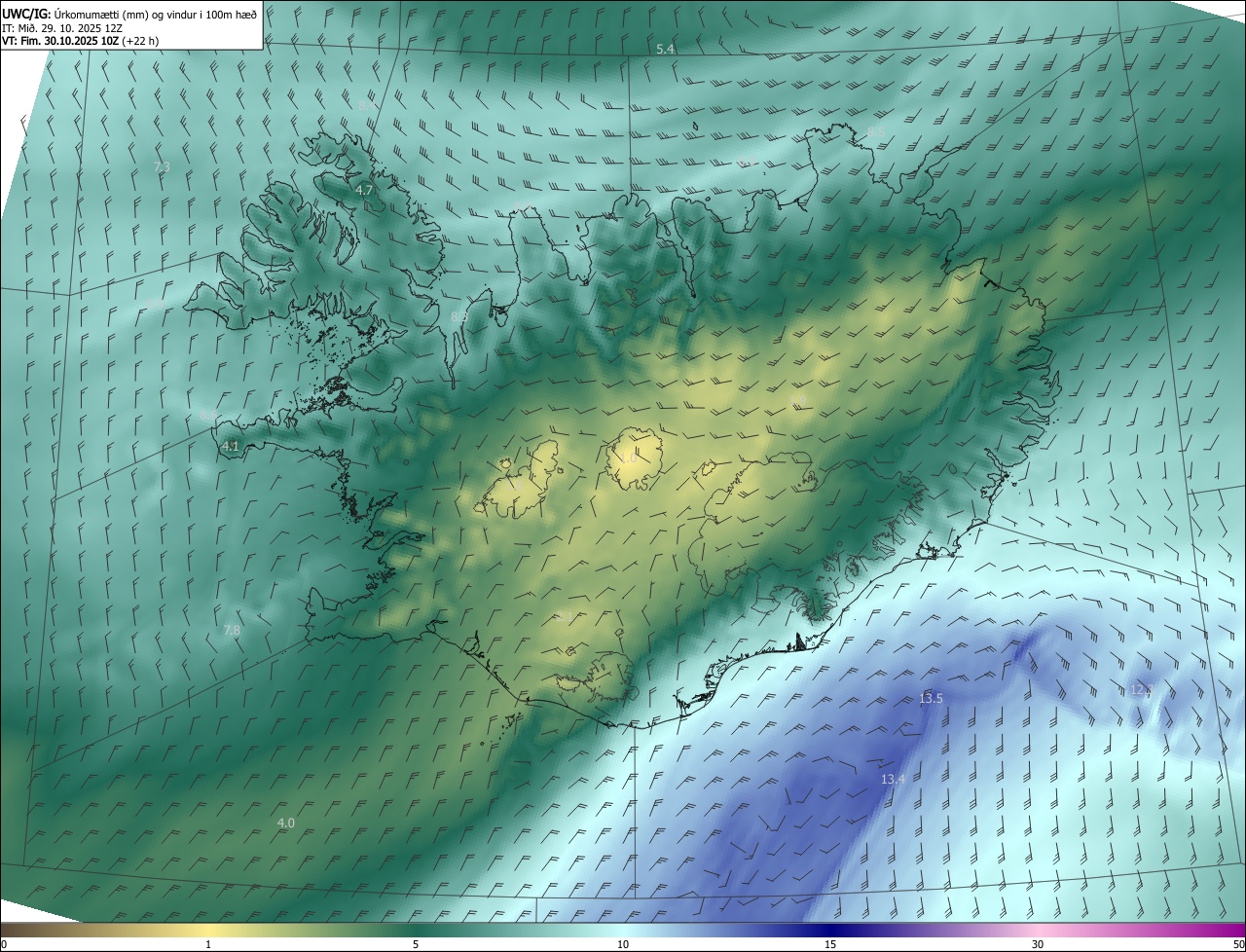
Task: Click the 0 tick on the colorbar
Action: (x=4, y=944)
